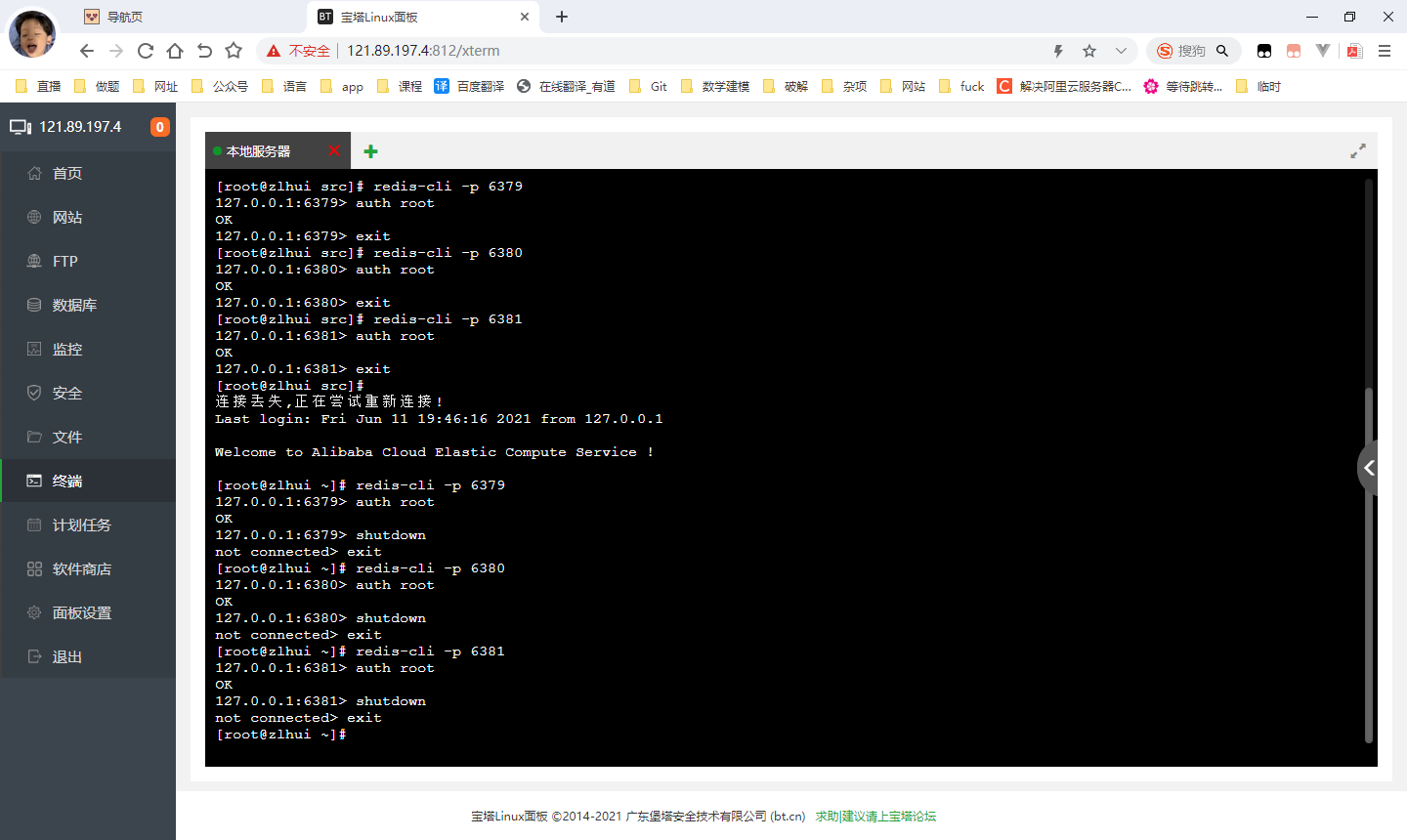The height and width of the screenshot is (840, 1407).
Task: Close the 本地服务器 terminal tab
Action: pyautogui.click(x=334, y=150)
